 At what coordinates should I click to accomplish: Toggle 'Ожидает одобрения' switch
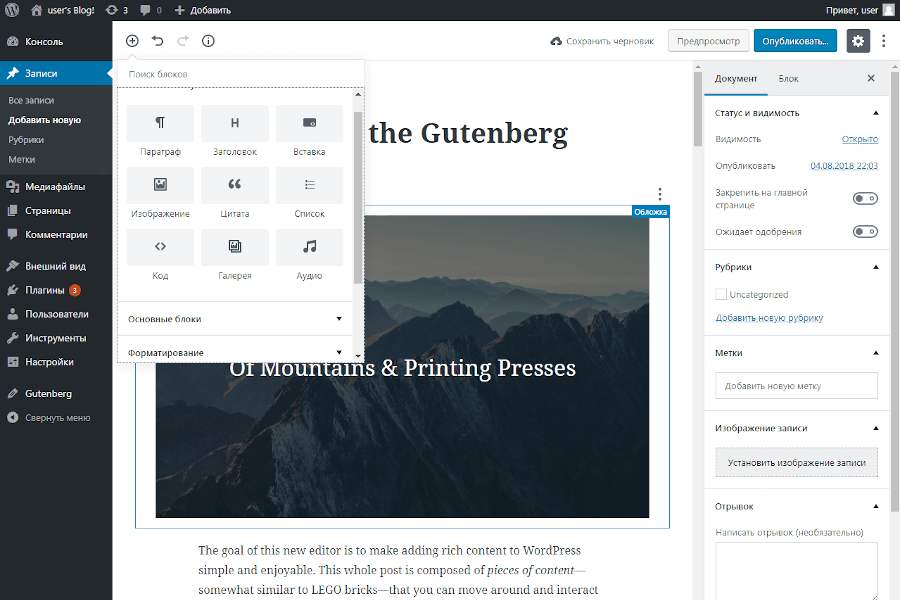pos(865,232)
